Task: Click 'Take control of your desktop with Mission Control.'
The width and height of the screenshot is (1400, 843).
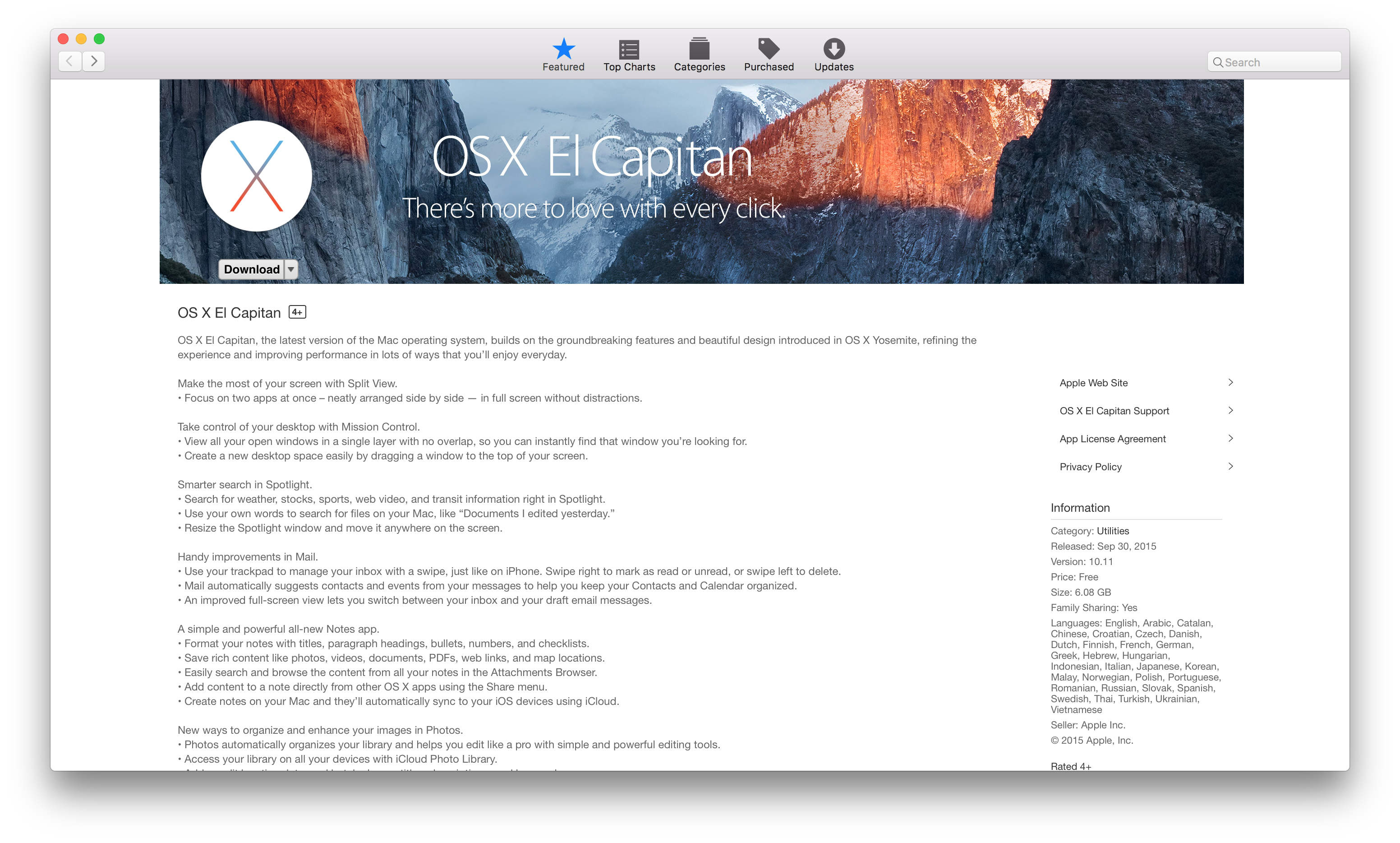Action: [299, 426]
